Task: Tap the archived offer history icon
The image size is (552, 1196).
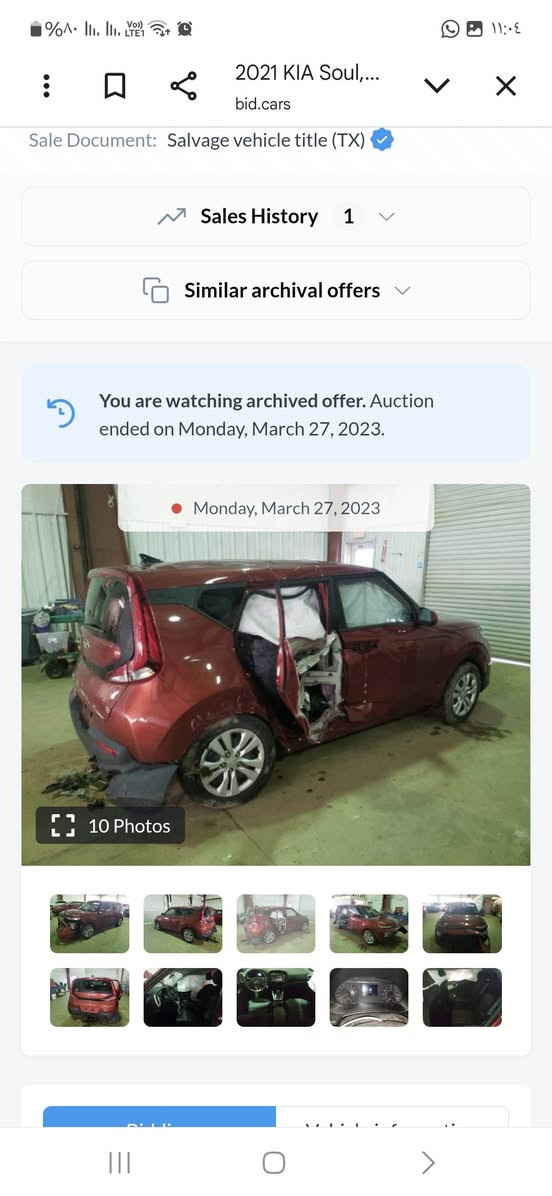Action: (x=61, y=413)
